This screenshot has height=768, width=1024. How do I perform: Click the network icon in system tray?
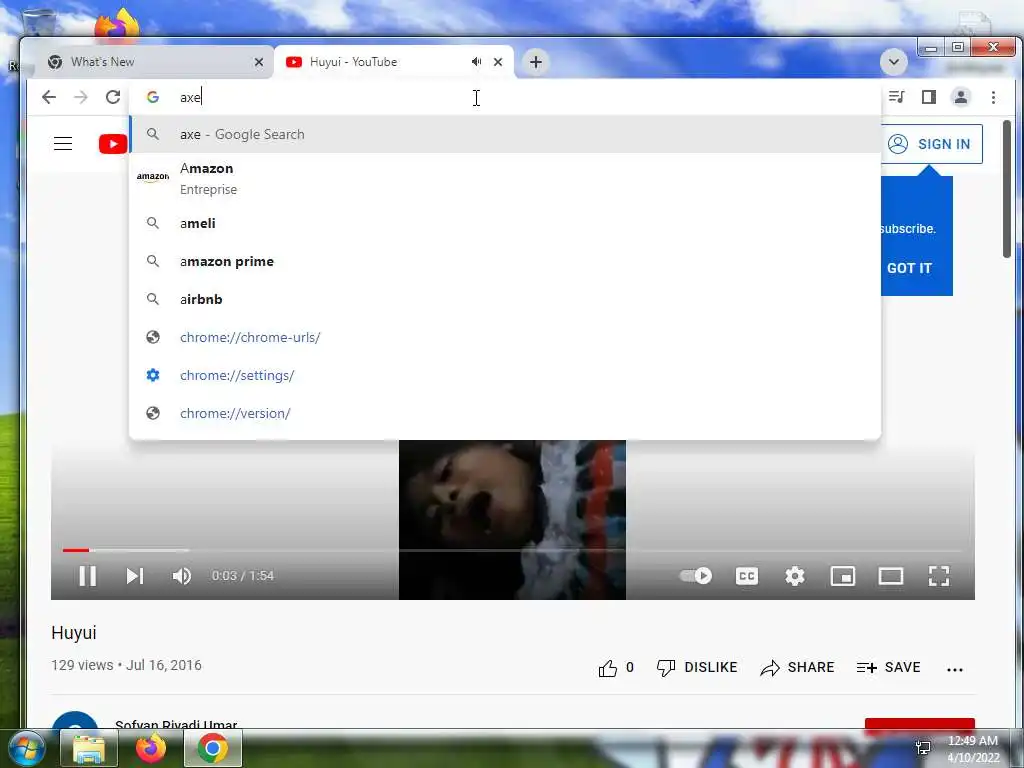point(923,748)
